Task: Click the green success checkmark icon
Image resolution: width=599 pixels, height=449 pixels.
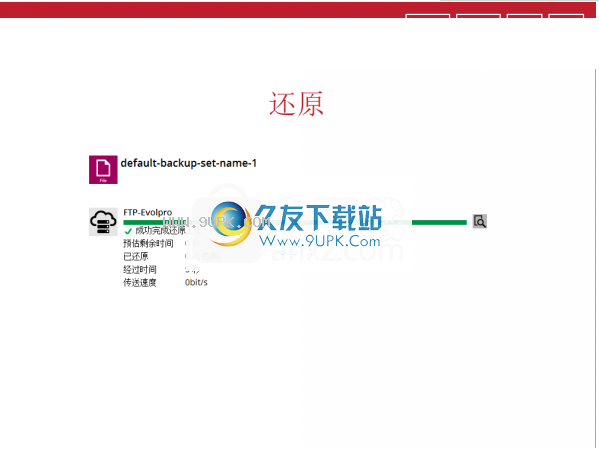Action: (128, 231)
